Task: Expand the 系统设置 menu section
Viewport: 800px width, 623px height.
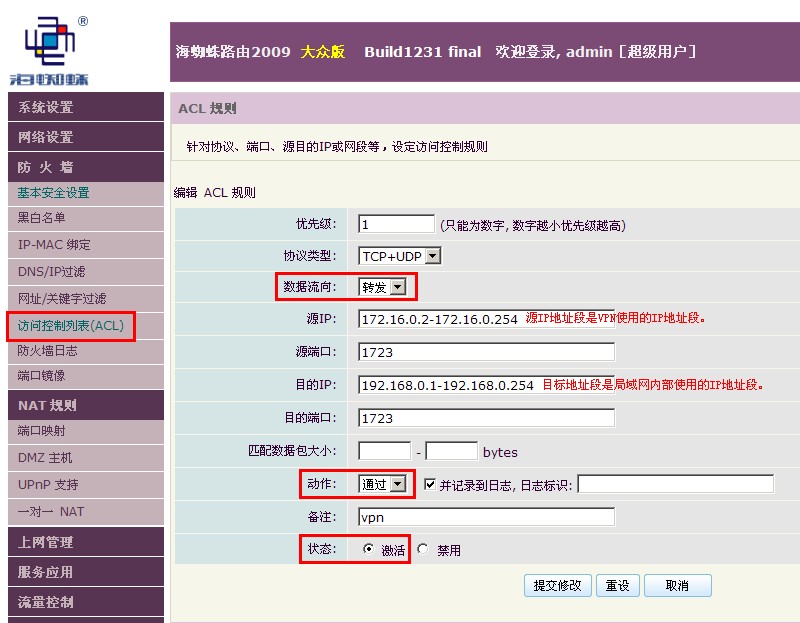Action: tap(86, 107)
